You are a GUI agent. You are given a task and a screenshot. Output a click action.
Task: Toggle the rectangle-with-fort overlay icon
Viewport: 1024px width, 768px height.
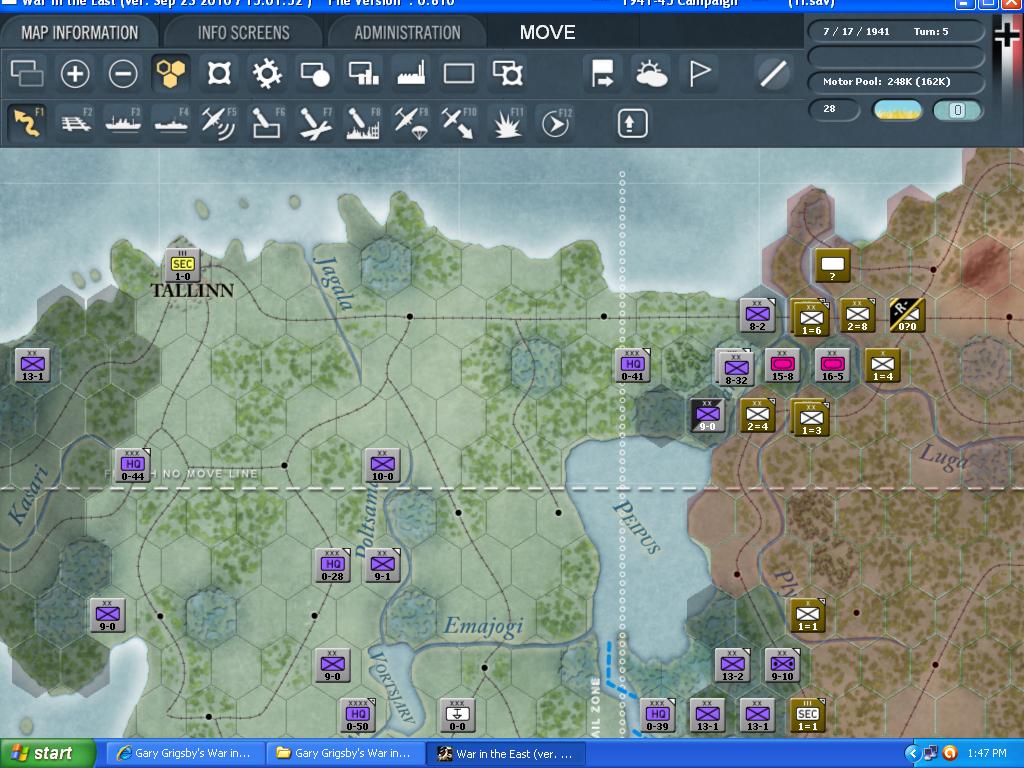click(x=507, y=73)
